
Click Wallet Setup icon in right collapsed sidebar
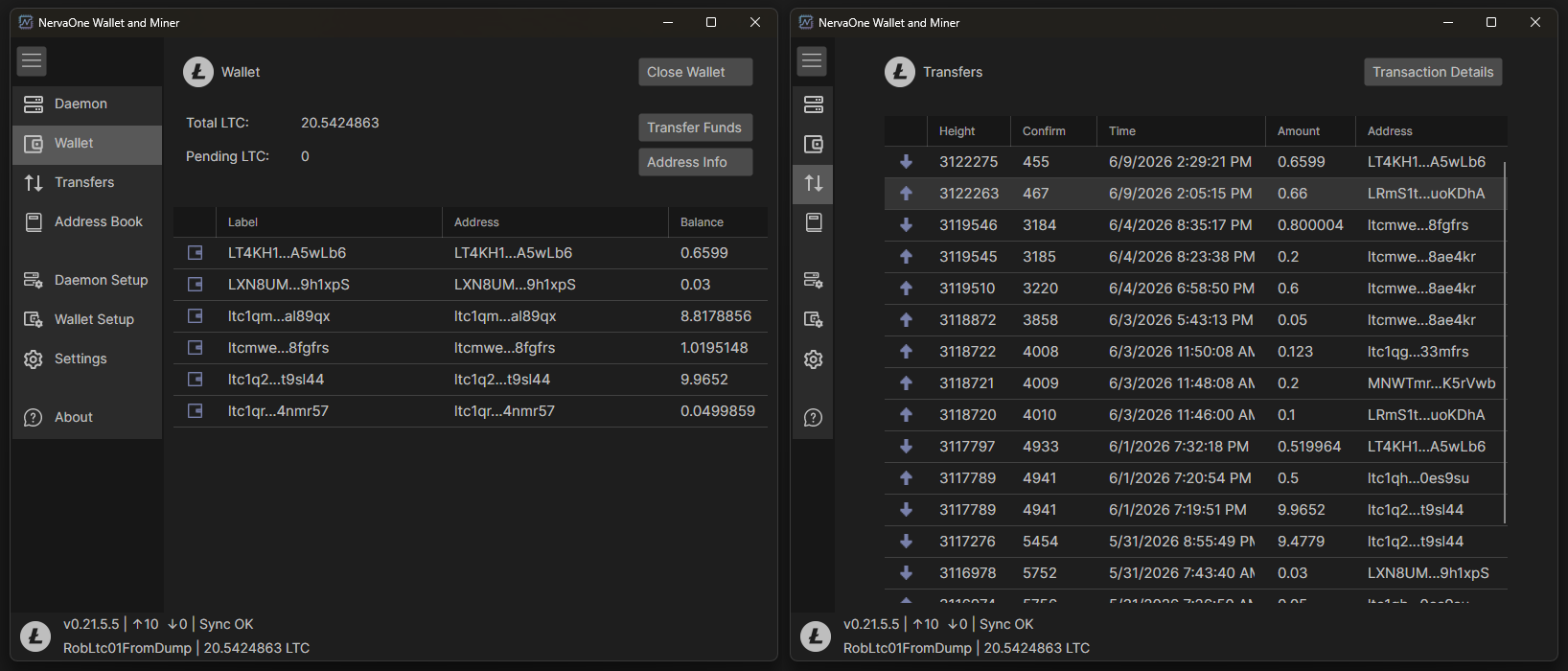(x=813, y=319)
